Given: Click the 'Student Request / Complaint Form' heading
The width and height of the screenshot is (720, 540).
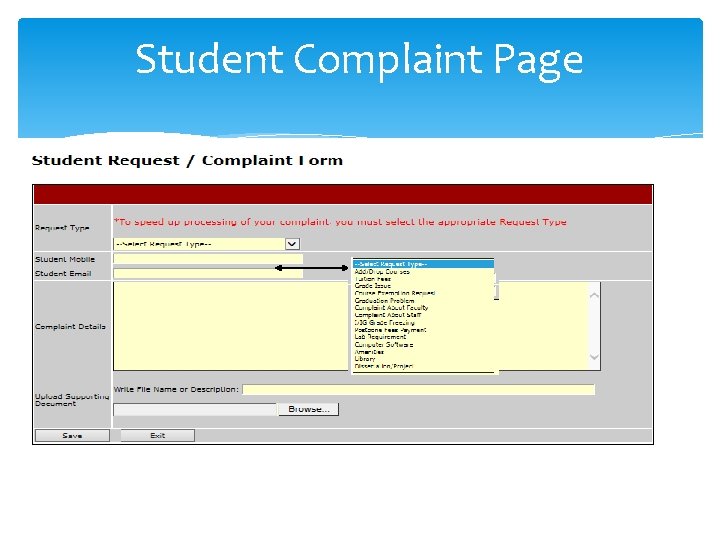Looking at the screenshot, I should pyautogui.click(x=187, y=160).
